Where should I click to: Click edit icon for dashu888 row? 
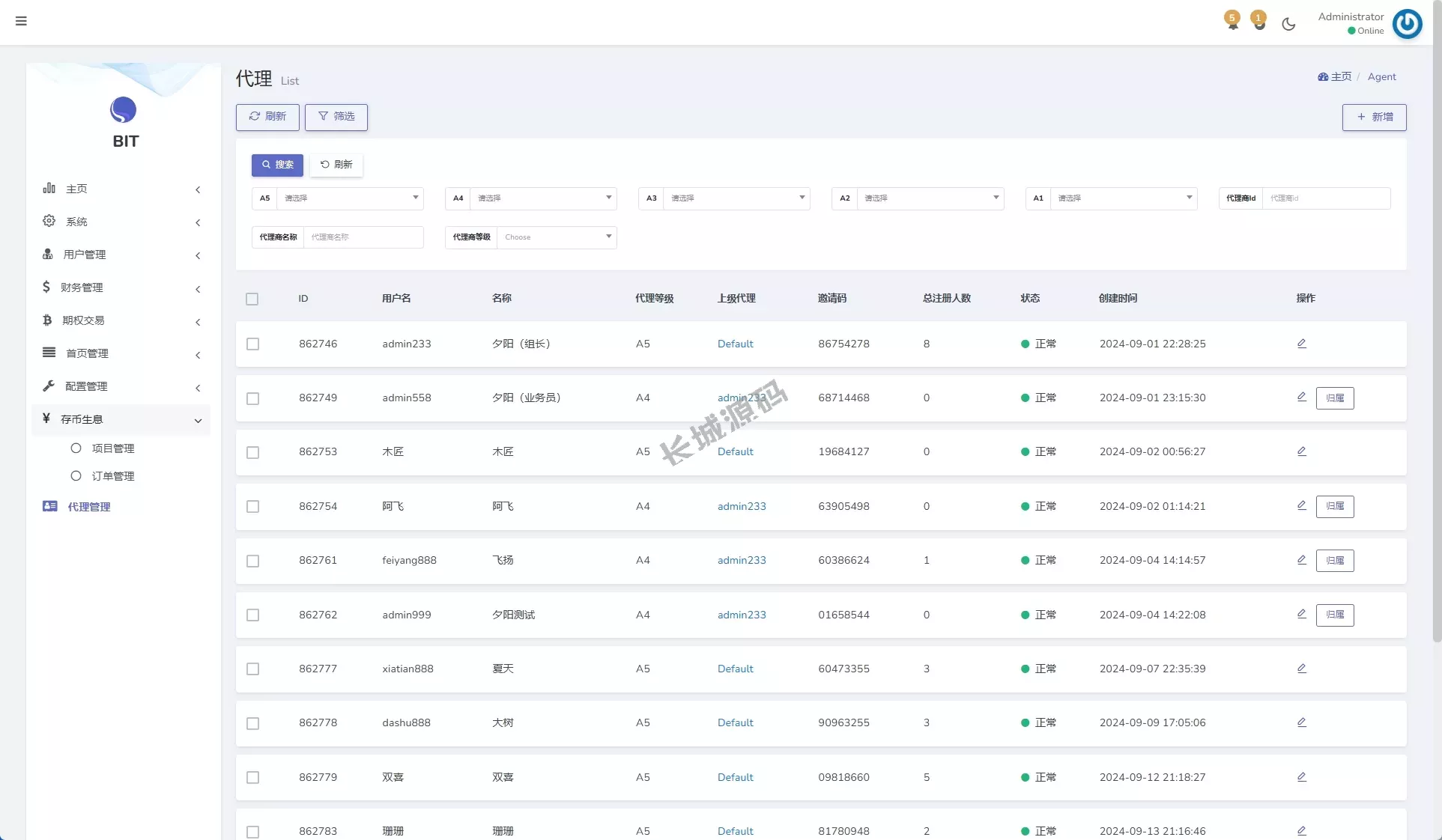1302,722
